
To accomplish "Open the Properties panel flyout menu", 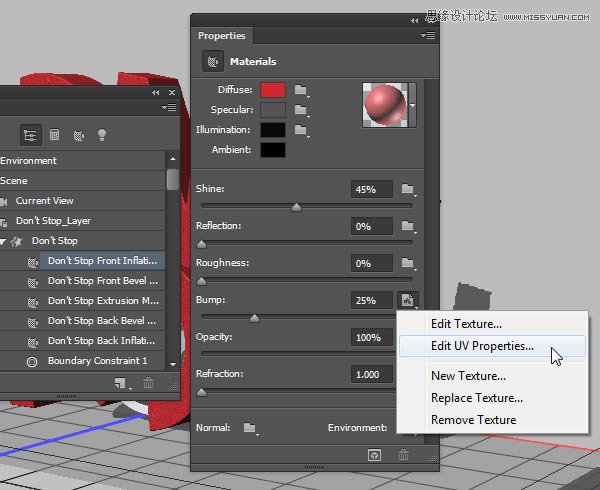I will 428,36.
